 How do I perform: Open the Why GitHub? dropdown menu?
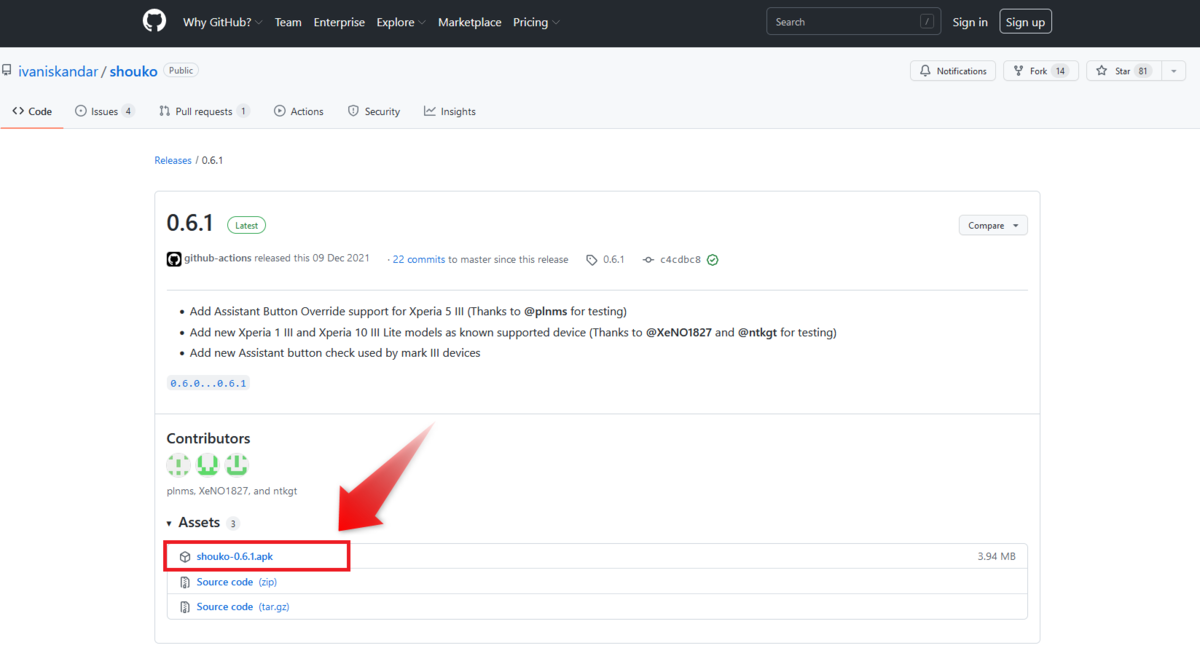tap(223, 22)
